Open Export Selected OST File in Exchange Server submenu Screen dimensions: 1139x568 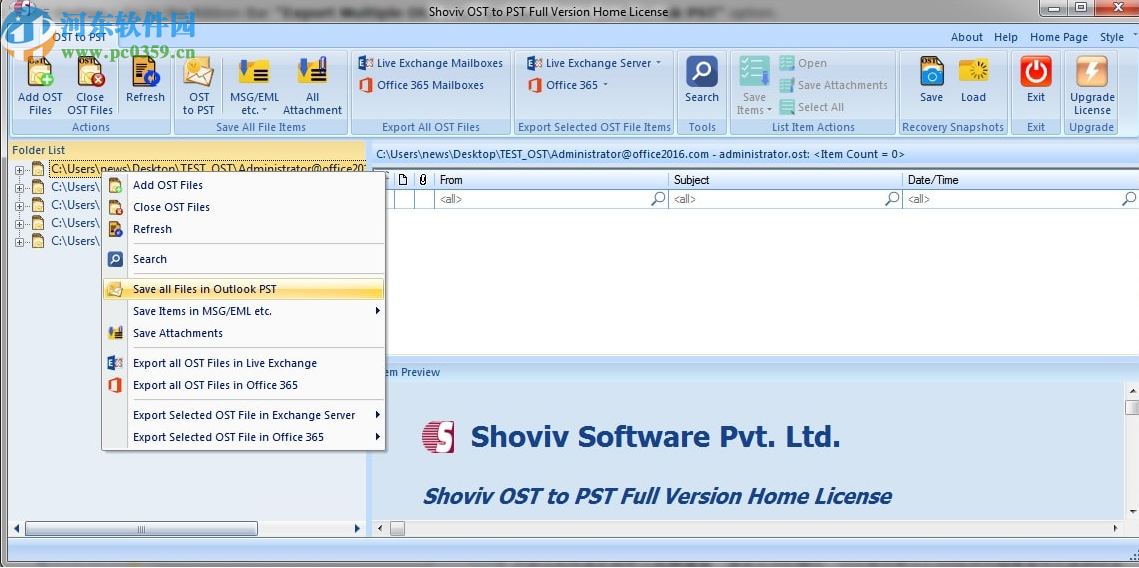(243, 415)
